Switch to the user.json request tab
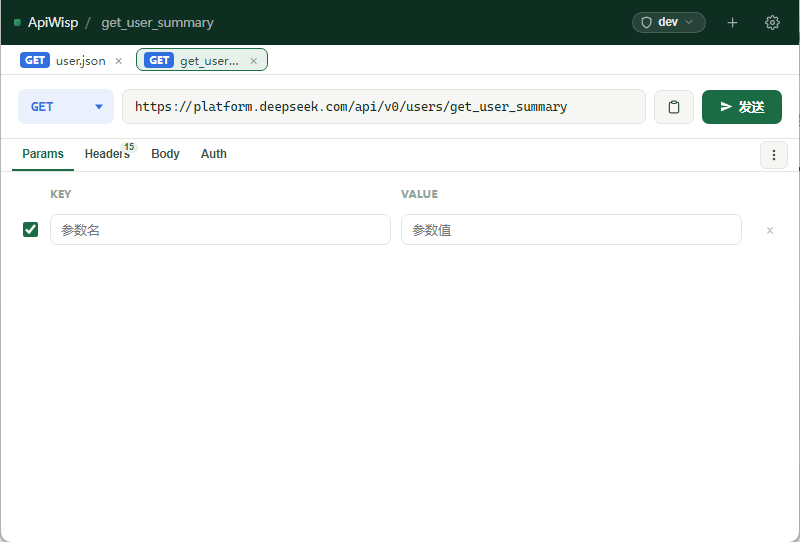 71,60
